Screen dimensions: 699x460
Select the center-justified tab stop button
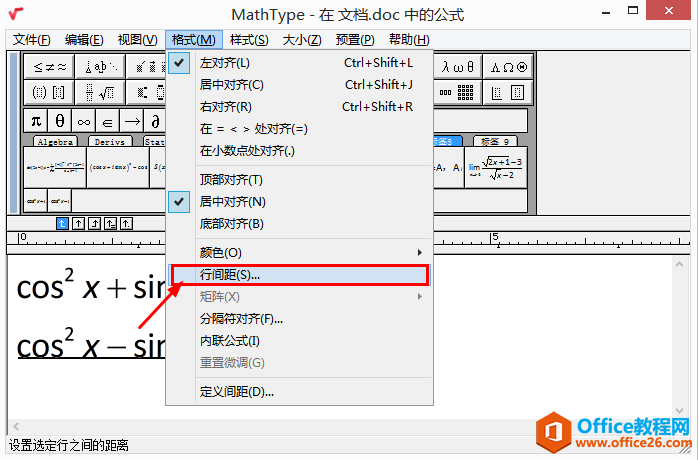point(78,223)
